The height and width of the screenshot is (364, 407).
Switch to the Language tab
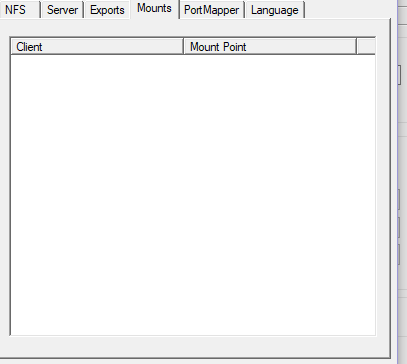coord(275,10)
